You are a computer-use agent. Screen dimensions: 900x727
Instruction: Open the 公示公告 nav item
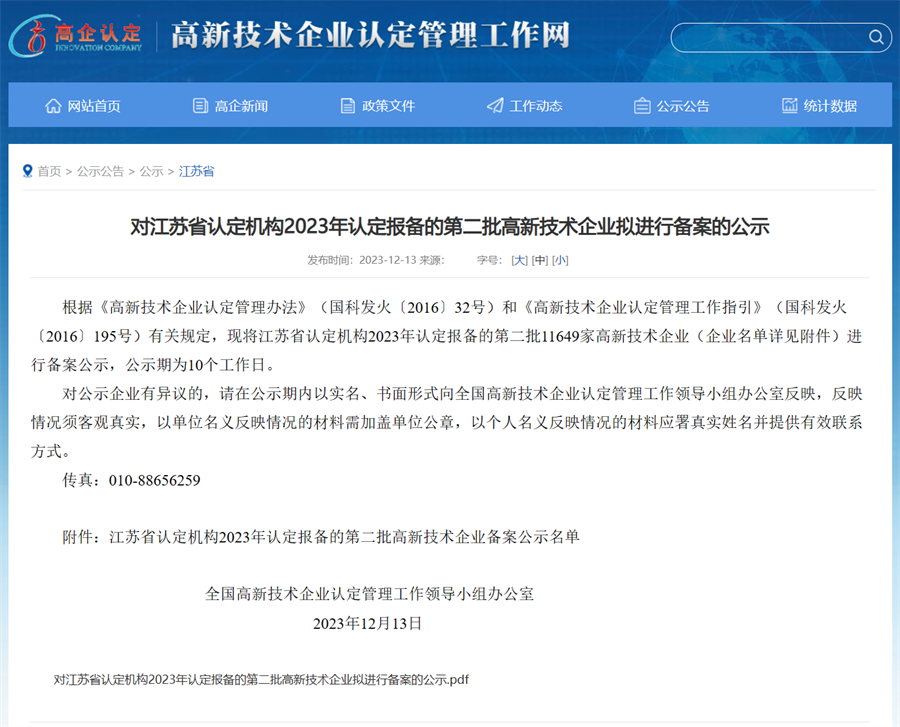[x=682, y=106]
